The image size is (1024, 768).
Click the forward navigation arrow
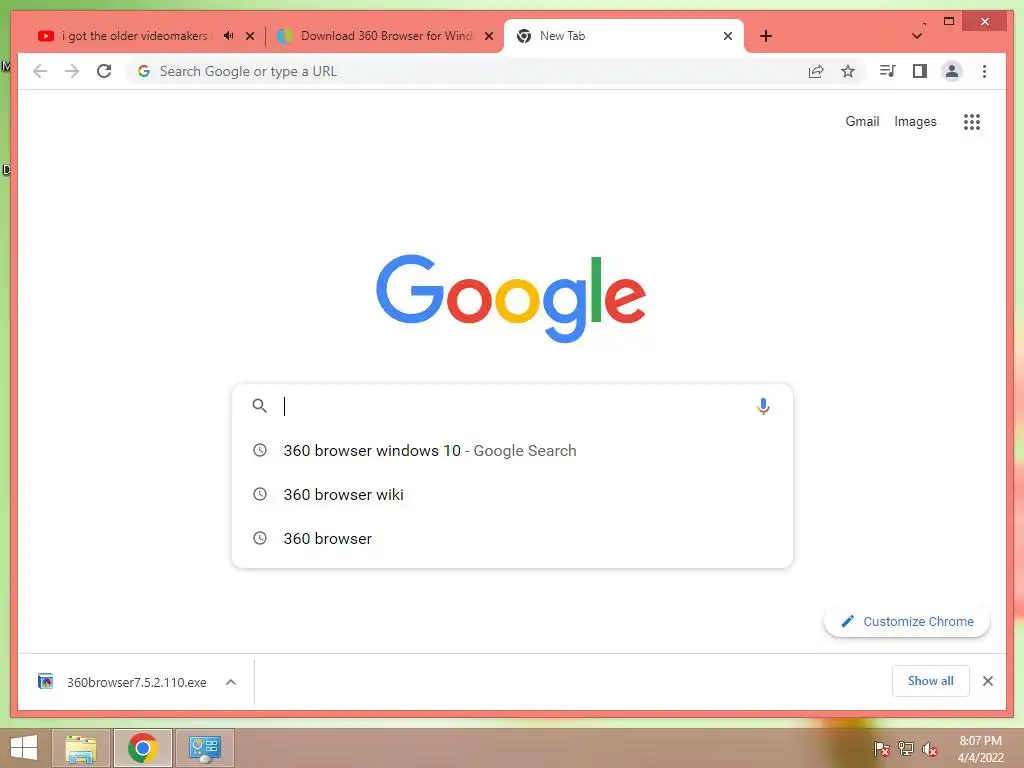tap(72, 71)
